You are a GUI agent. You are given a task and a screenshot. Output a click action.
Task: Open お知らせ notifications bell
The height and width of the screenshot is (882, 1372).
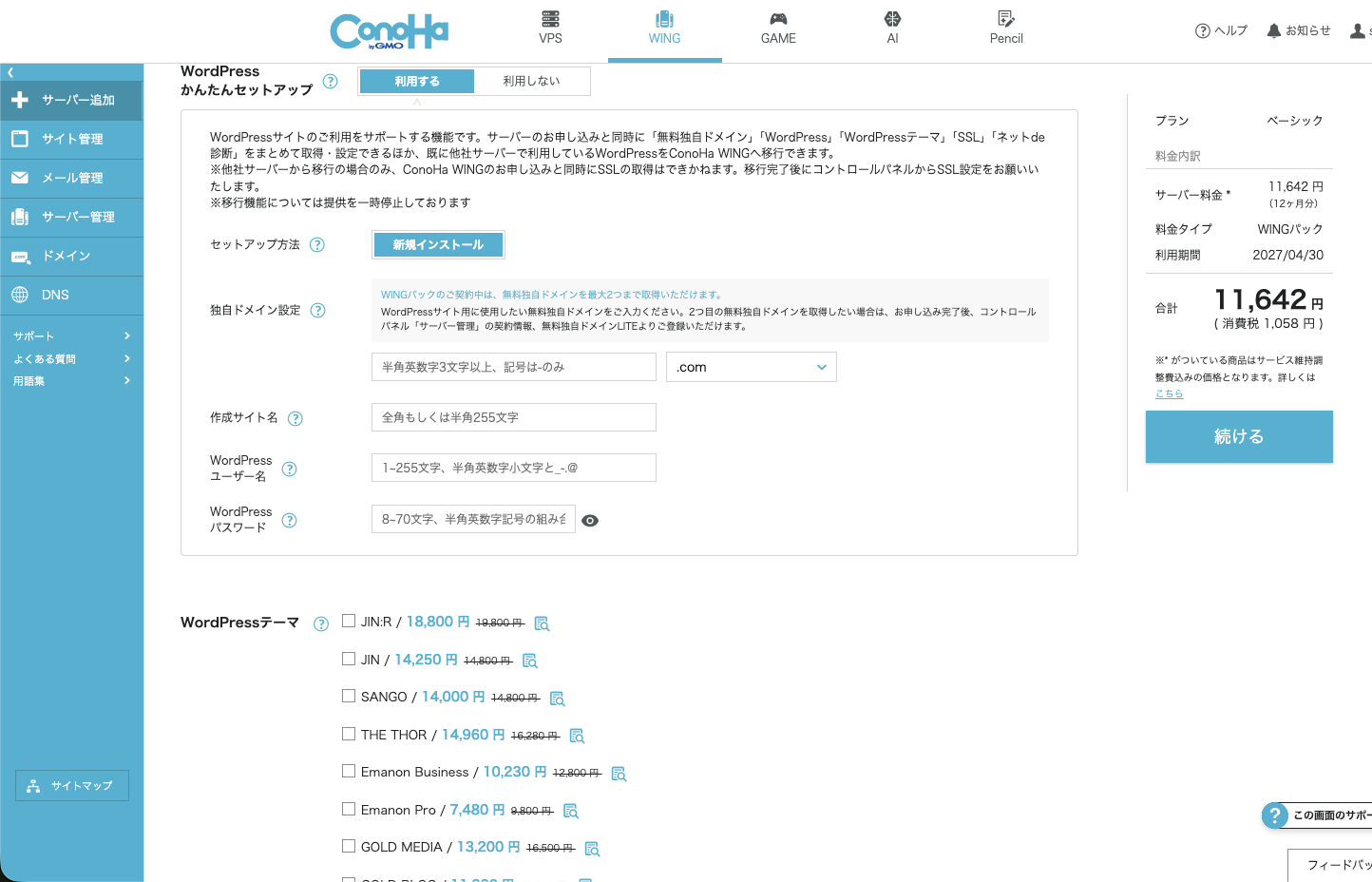[x=1299, y=30]
